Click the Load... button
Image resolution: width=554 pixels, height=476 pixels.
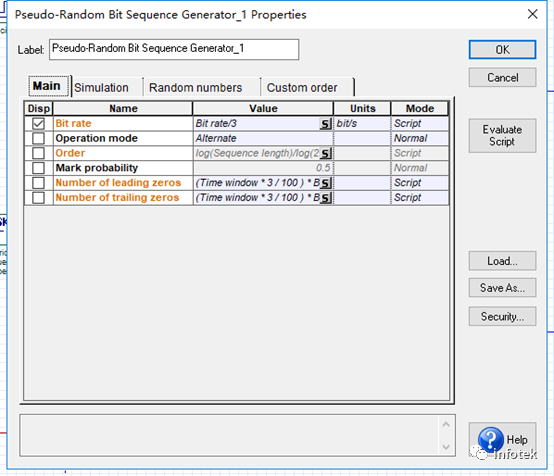[x=502, y=261]
